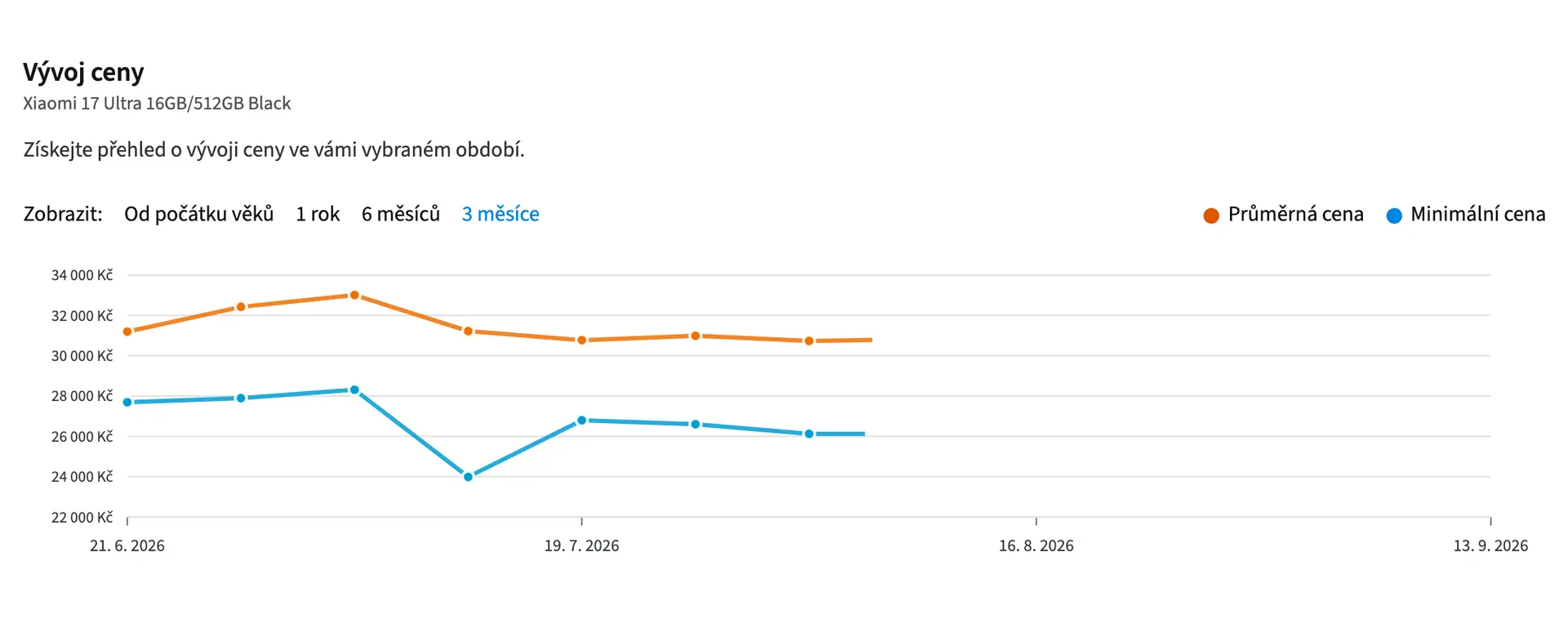This screenshot has height=619, width=1568.
Task: Toggle the Minimální cena legend label
Action: [x=1477, y=214]
